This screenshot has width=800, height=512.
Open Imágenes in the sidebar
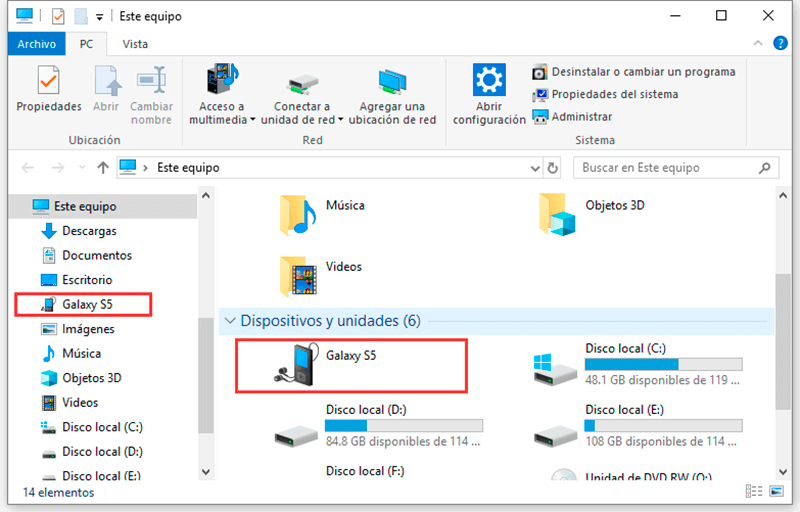78,329
